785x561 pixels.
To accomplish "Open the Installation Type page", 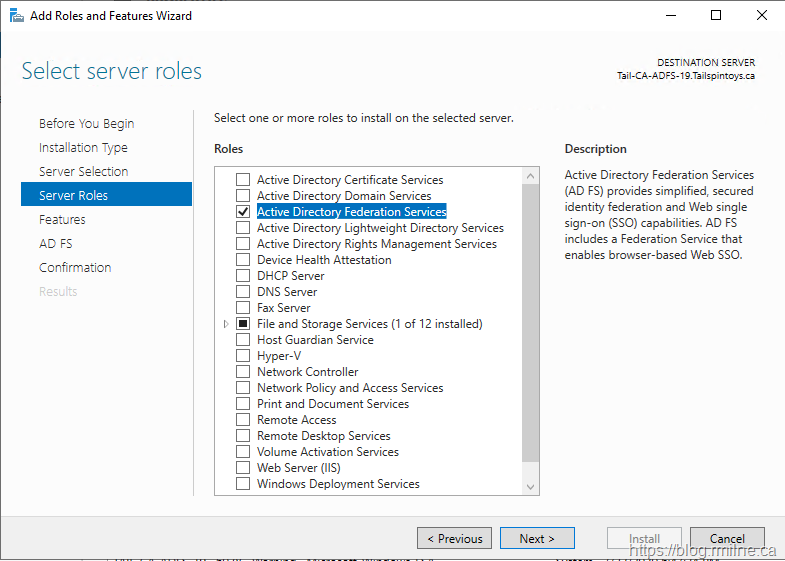I will pyautogui.click(x=83, y=148).
